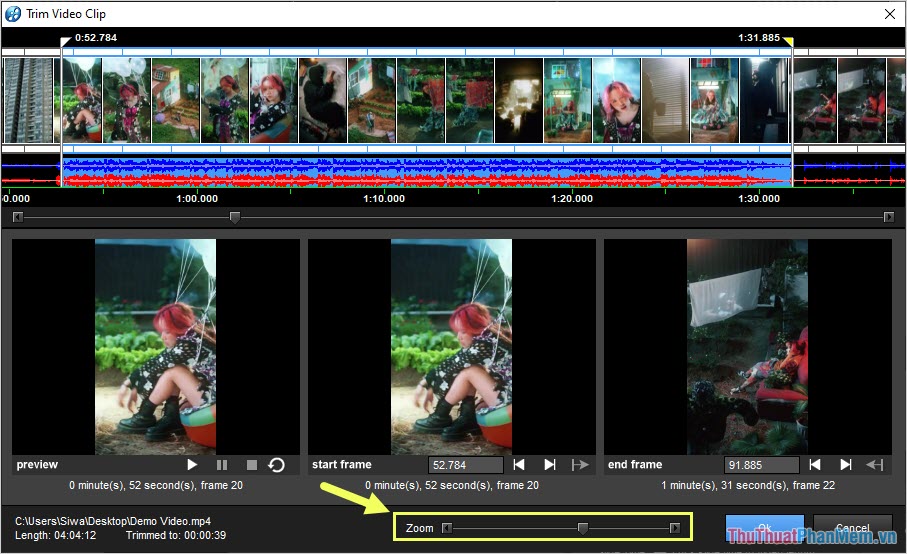Set end frame to current position

875,464
